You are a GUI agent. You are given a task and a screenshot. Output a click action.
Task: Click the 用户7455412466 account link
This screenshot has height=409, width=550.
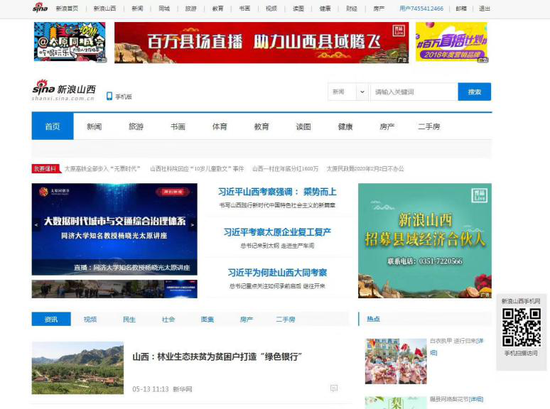[421, 8]
